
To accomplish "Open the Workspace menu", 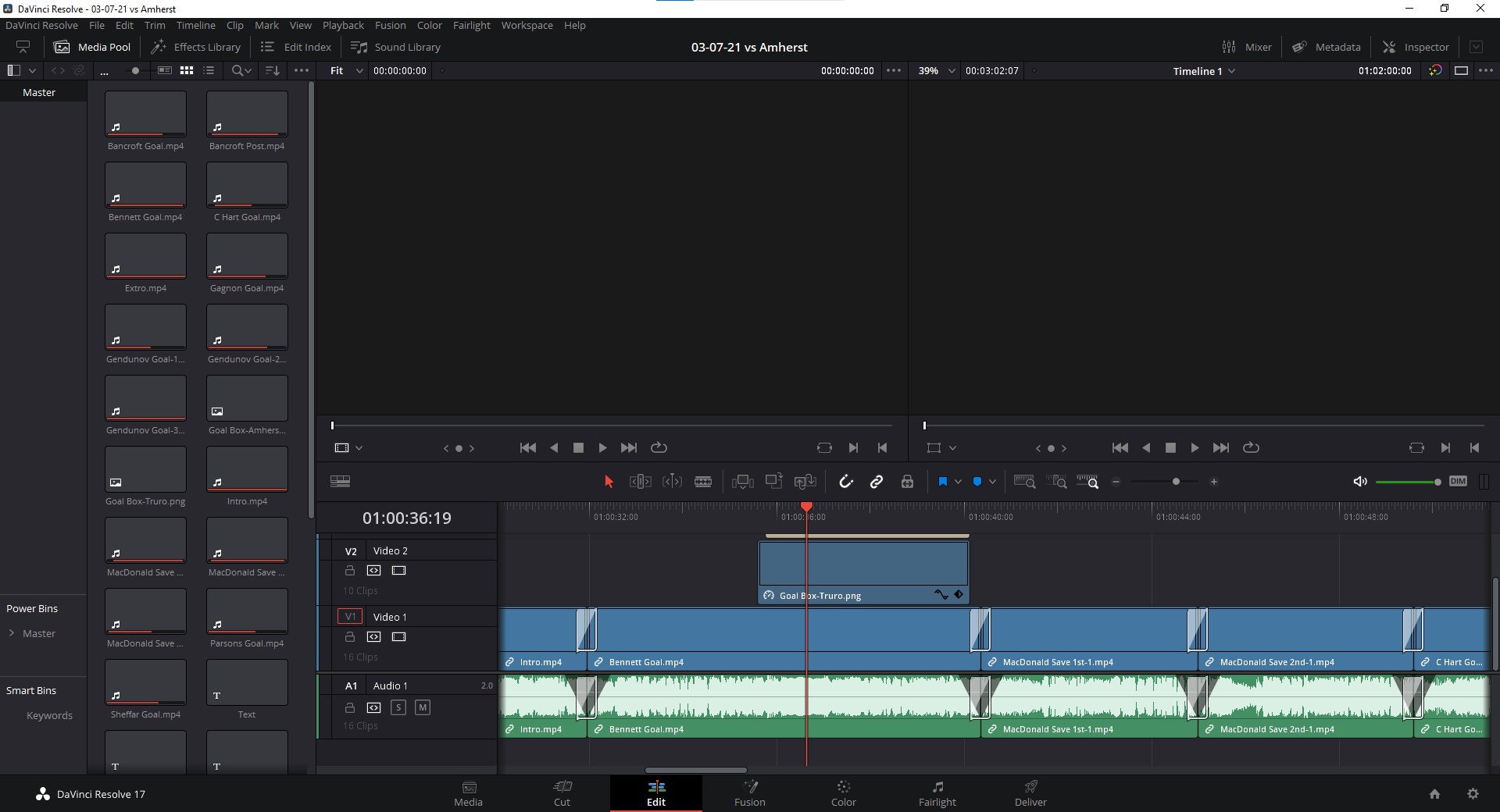I will pyautogui.click(x=527, y=25).
